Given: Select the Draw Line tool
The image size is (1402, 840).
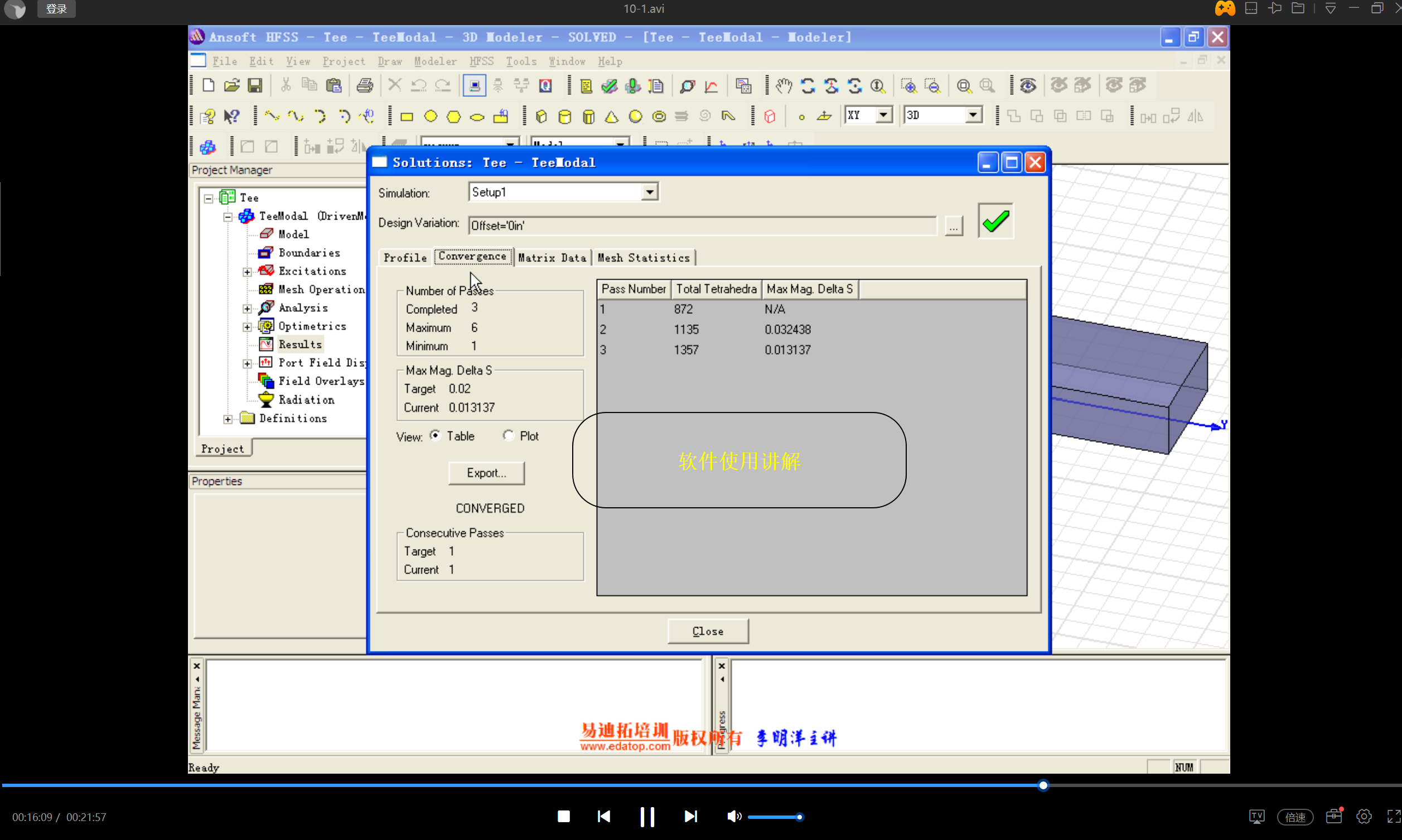Looking at the screenshot, I should coord(272,116).
